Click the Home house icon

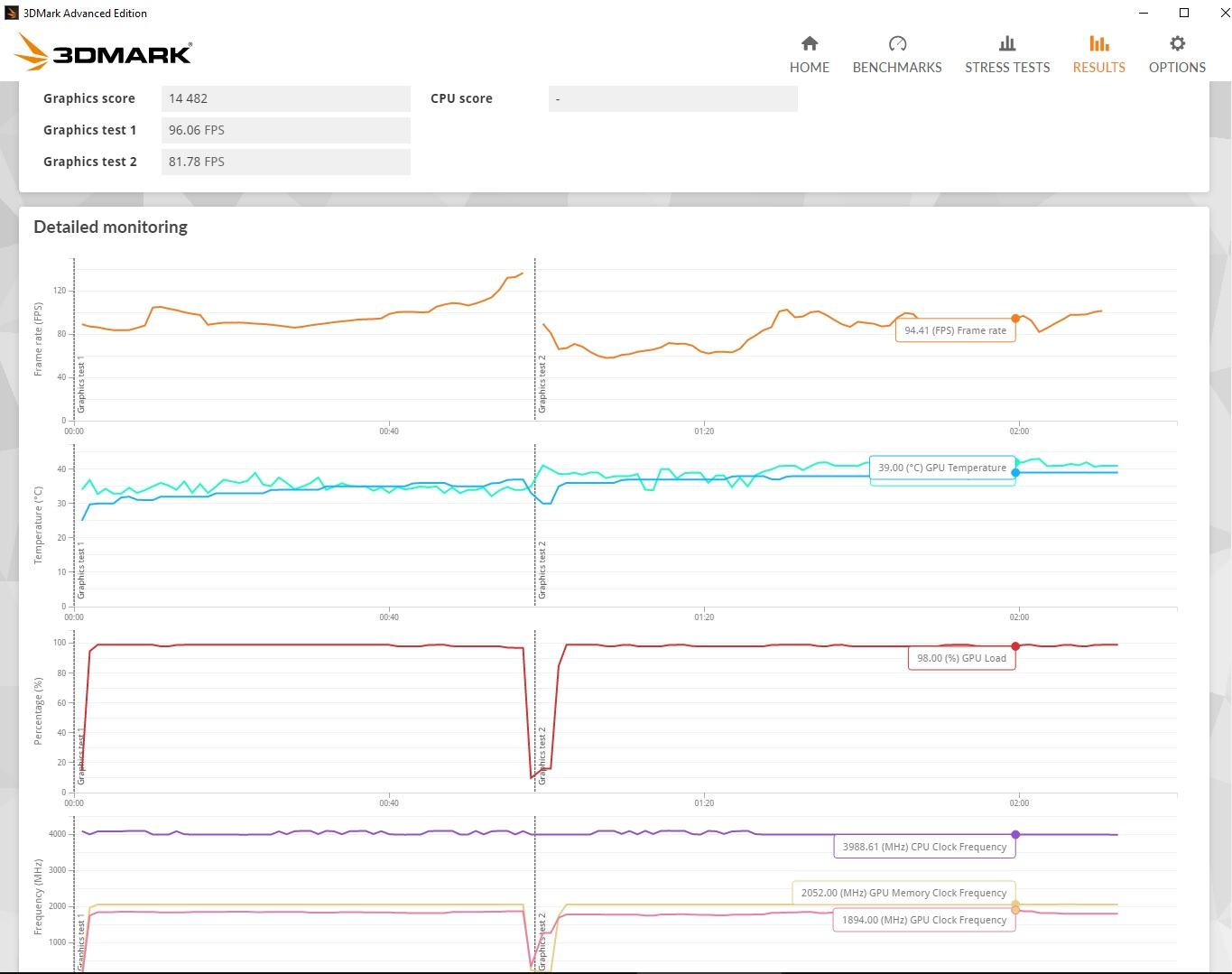point(810,43)
